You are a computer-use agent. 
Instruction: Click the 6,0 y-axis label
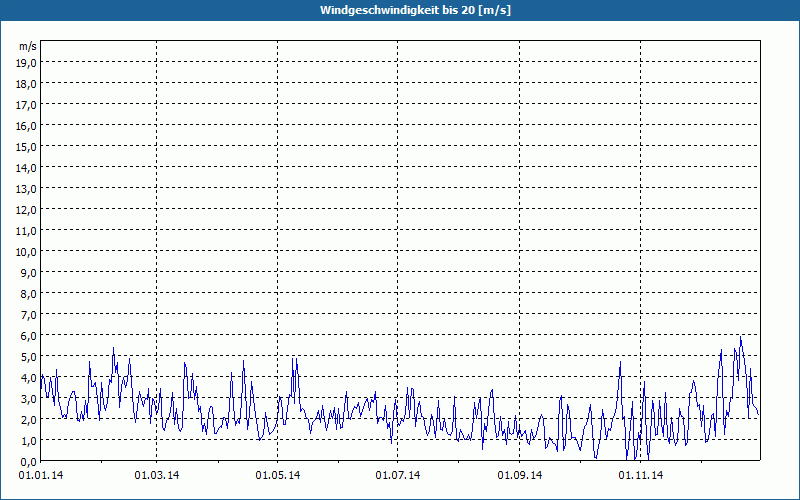tap(29, 336)
